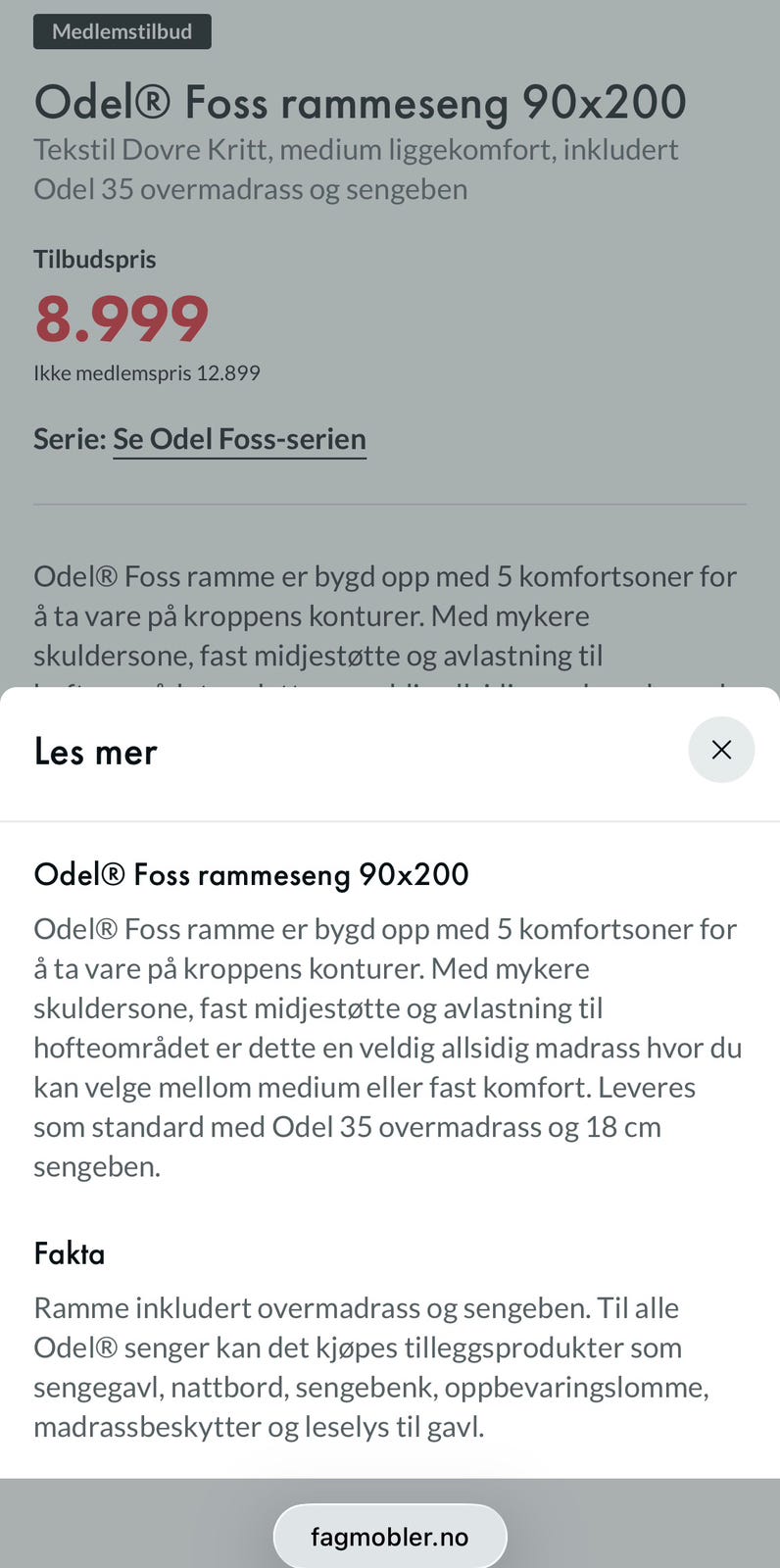Click the madrassbeskytter og leselys til gavl line

click(x=260, y=1427)
